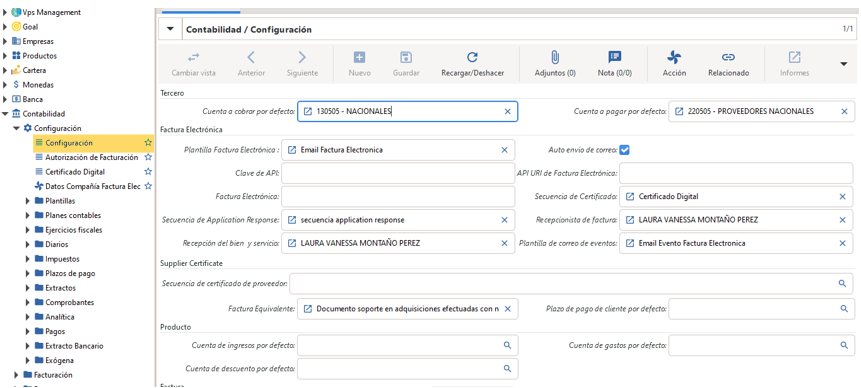Open the Relacionado link icon
861x388 pixels.
728,57
